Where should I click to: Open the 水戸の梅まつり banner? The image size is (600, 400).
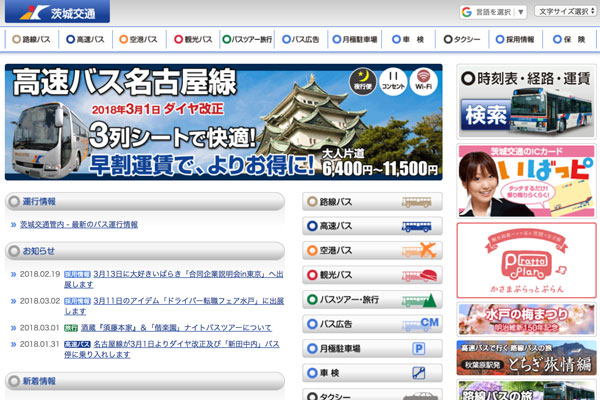tap(526, 319)
